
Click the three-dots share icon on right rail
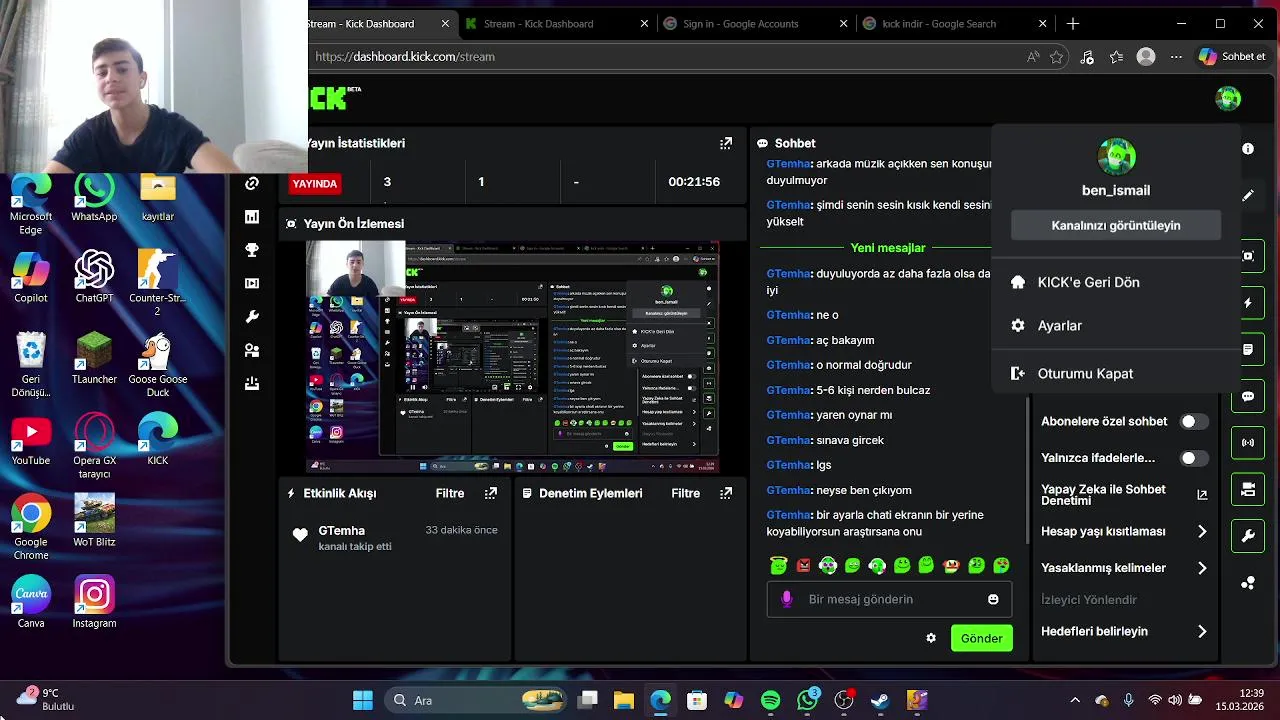1248,583
